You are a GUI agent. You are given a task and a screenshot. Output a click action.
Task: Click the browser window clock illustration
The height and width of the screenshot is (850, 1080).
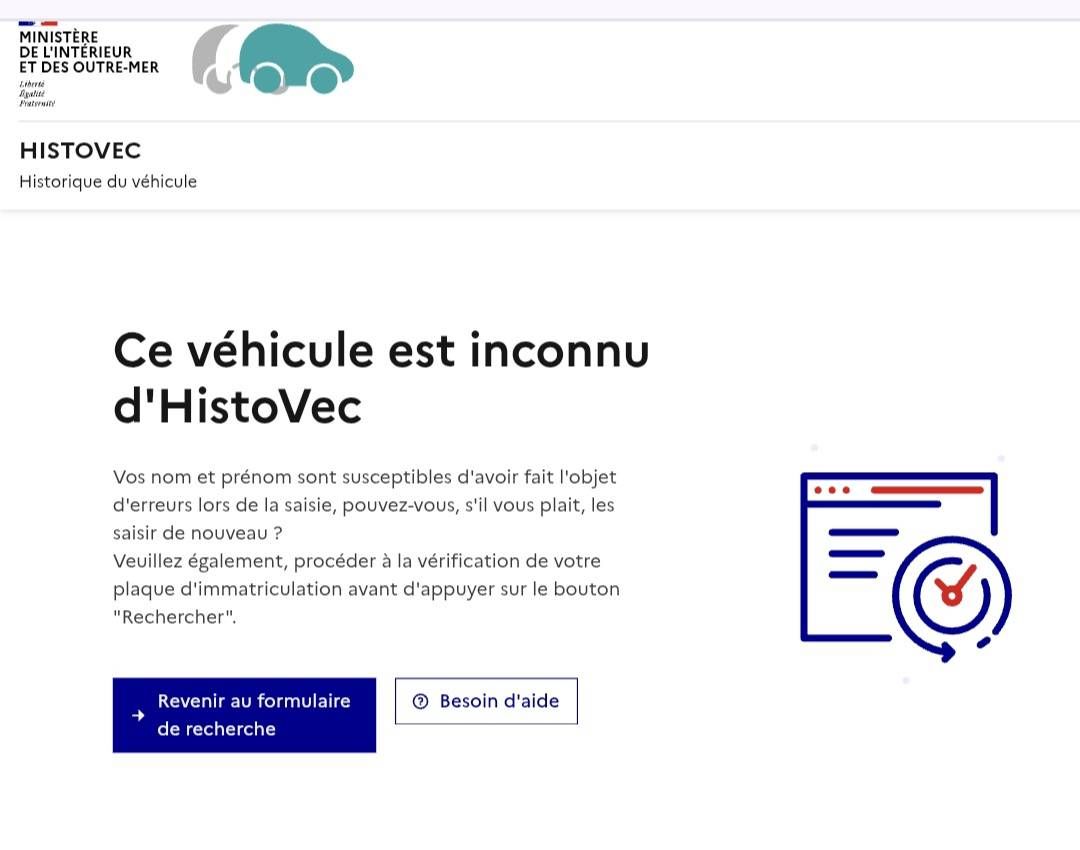[906, 566]
